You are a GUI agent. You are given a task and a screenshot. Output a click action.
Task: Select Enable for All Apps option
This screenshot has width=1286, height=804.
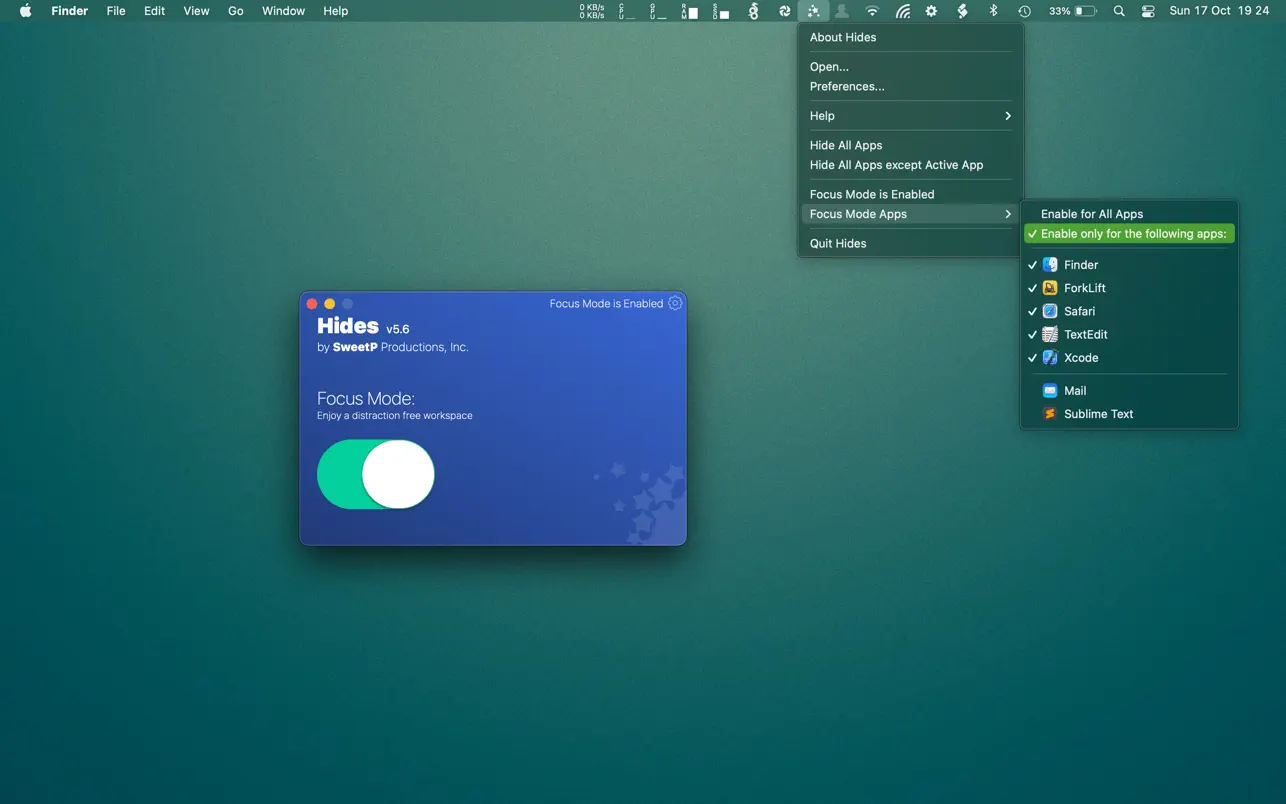1091,214
